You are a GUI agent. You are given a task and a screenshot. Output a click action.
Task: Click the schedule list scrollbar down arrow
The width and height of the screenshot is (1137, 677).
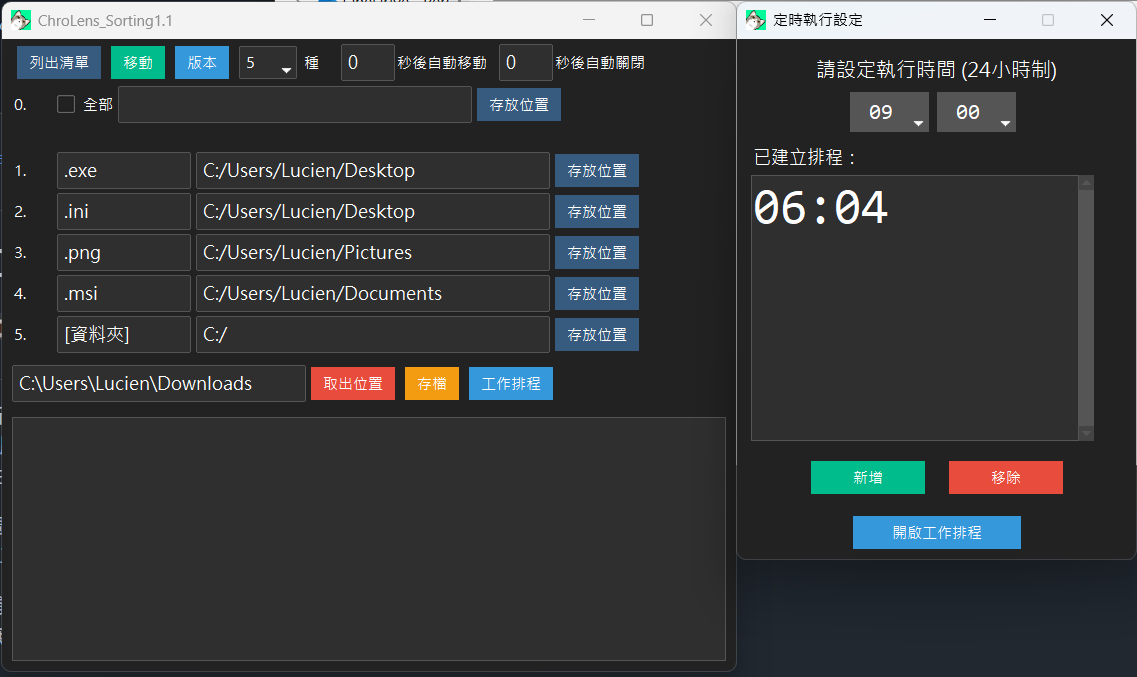click(x=1087, y=432)
